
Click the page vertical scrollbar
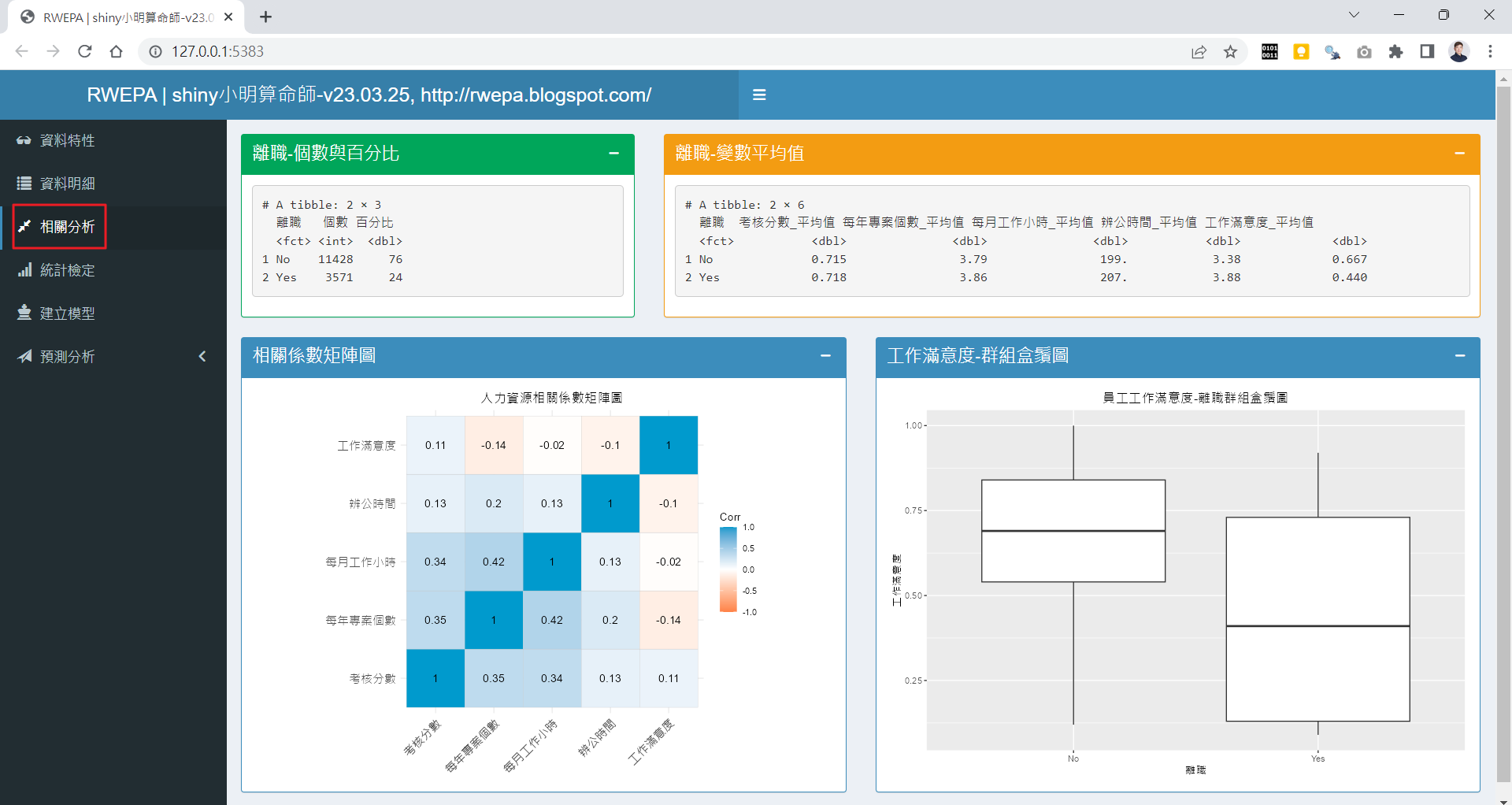coord(1503,394)
